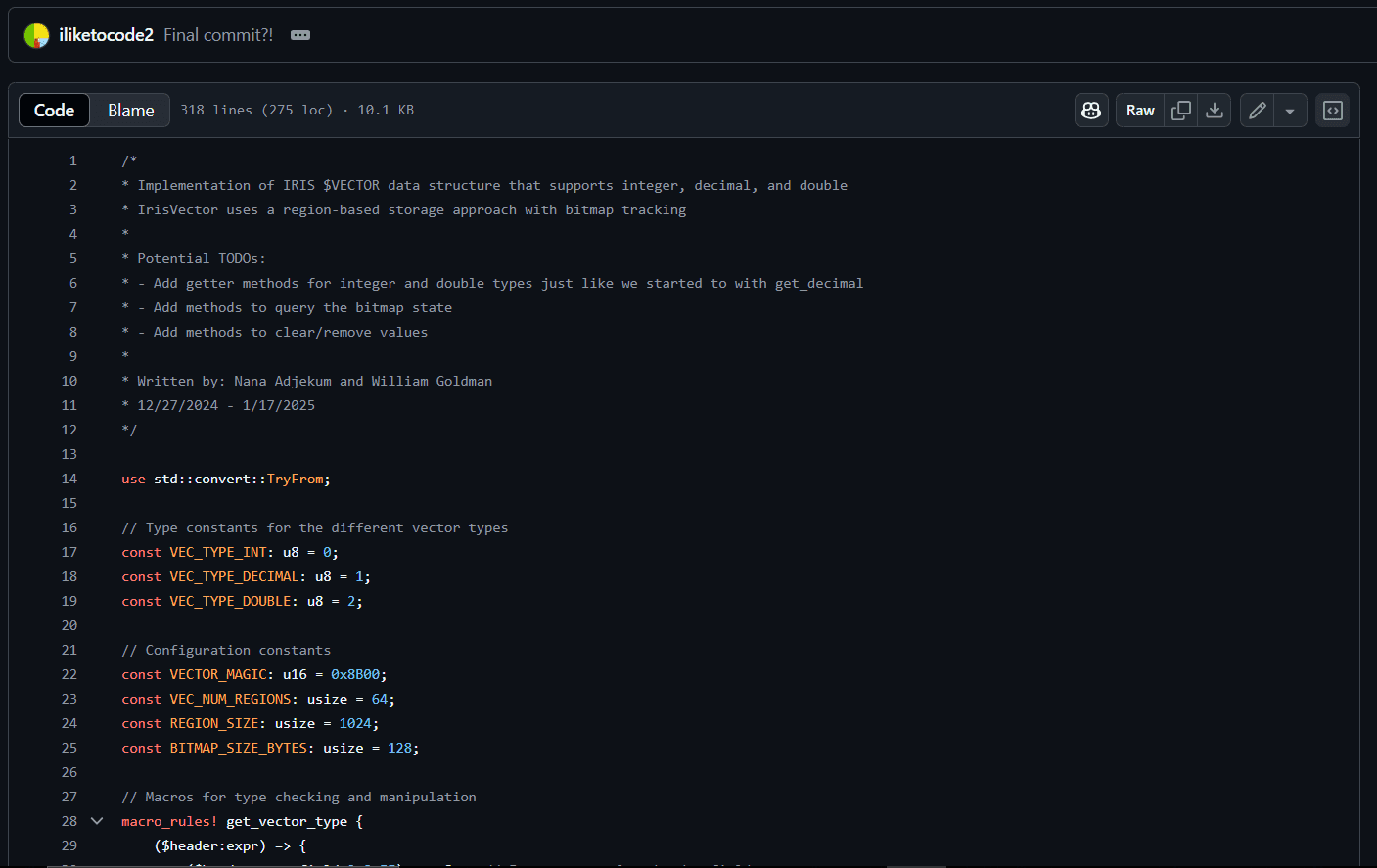The height and width of the screenshot is (868, 1377).
Task: Open iliketocode2 user avatar
Action: click(36, 35)
